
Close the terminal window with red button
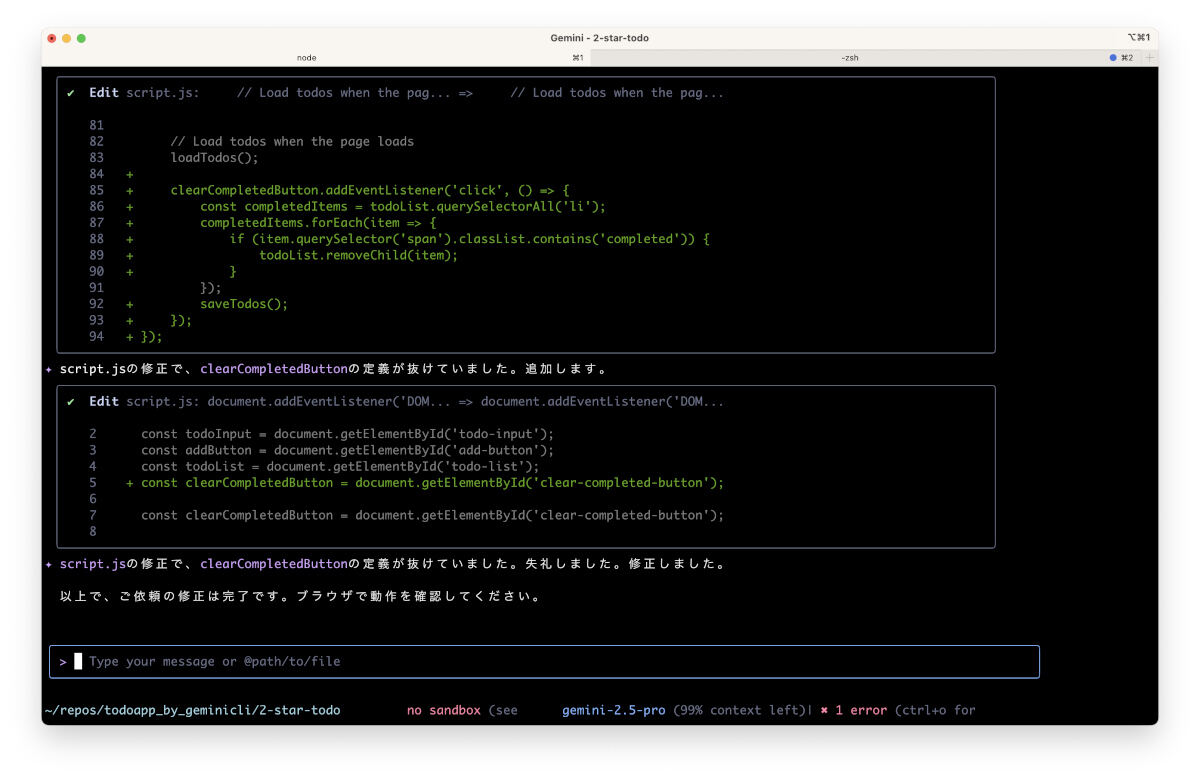[52, 38]
